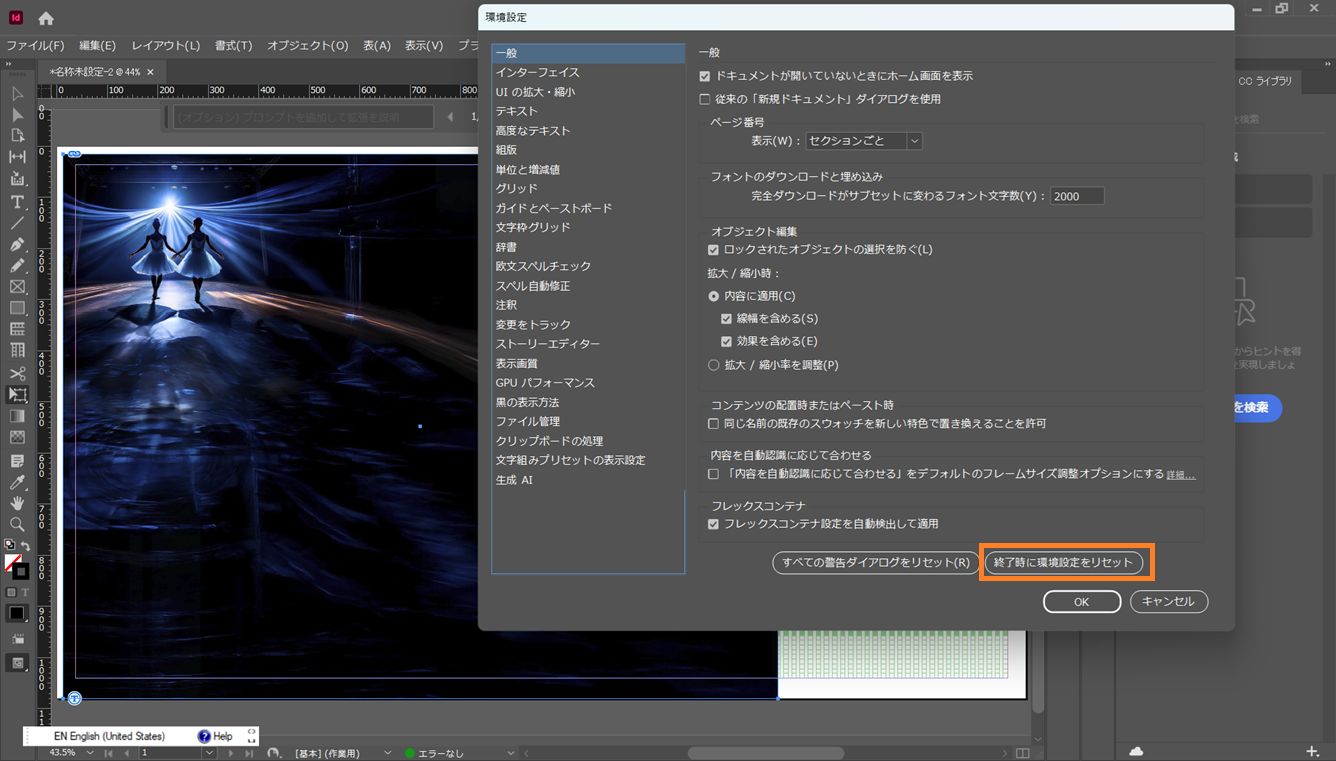Enable 同じ名前の既存のスウォッチ replacement checkbox
The image size is (1336, 761).
click(x=713, y=424)
